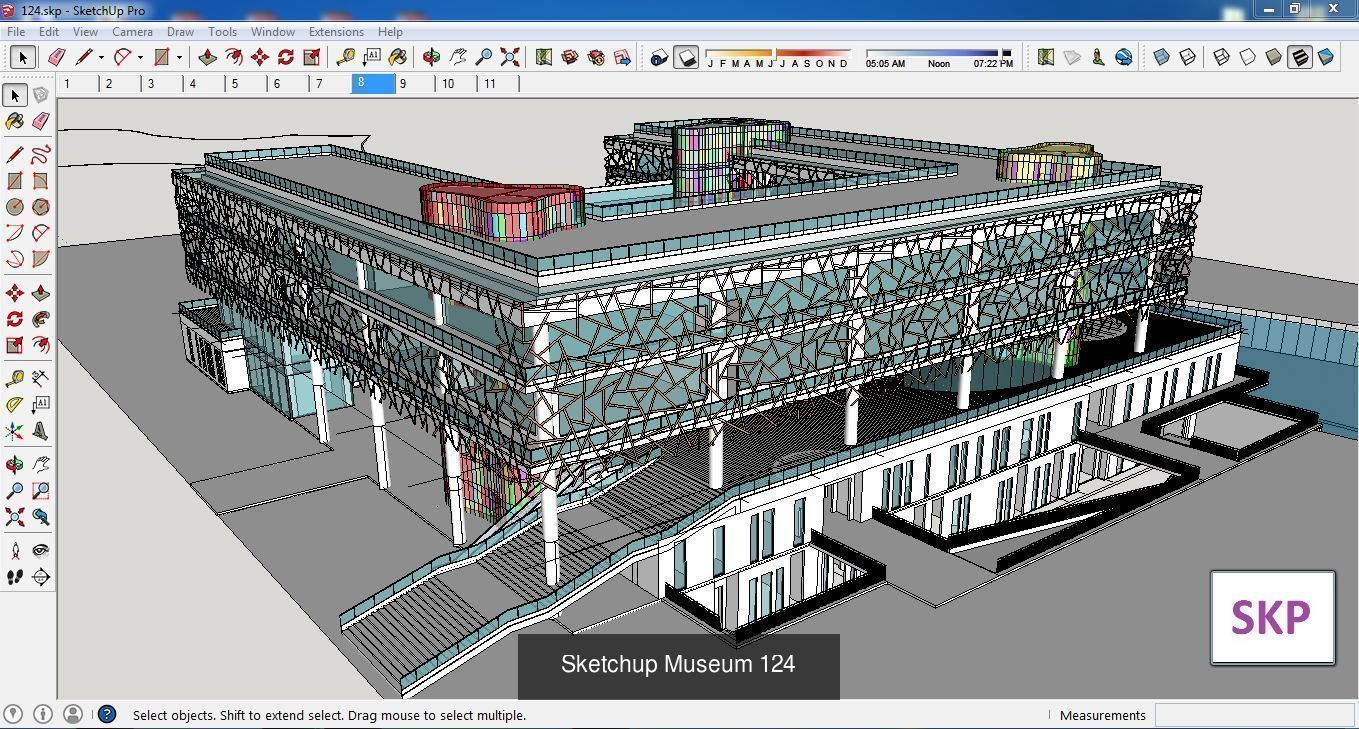Switch to scene tab 5

click(x=246, y=84)
